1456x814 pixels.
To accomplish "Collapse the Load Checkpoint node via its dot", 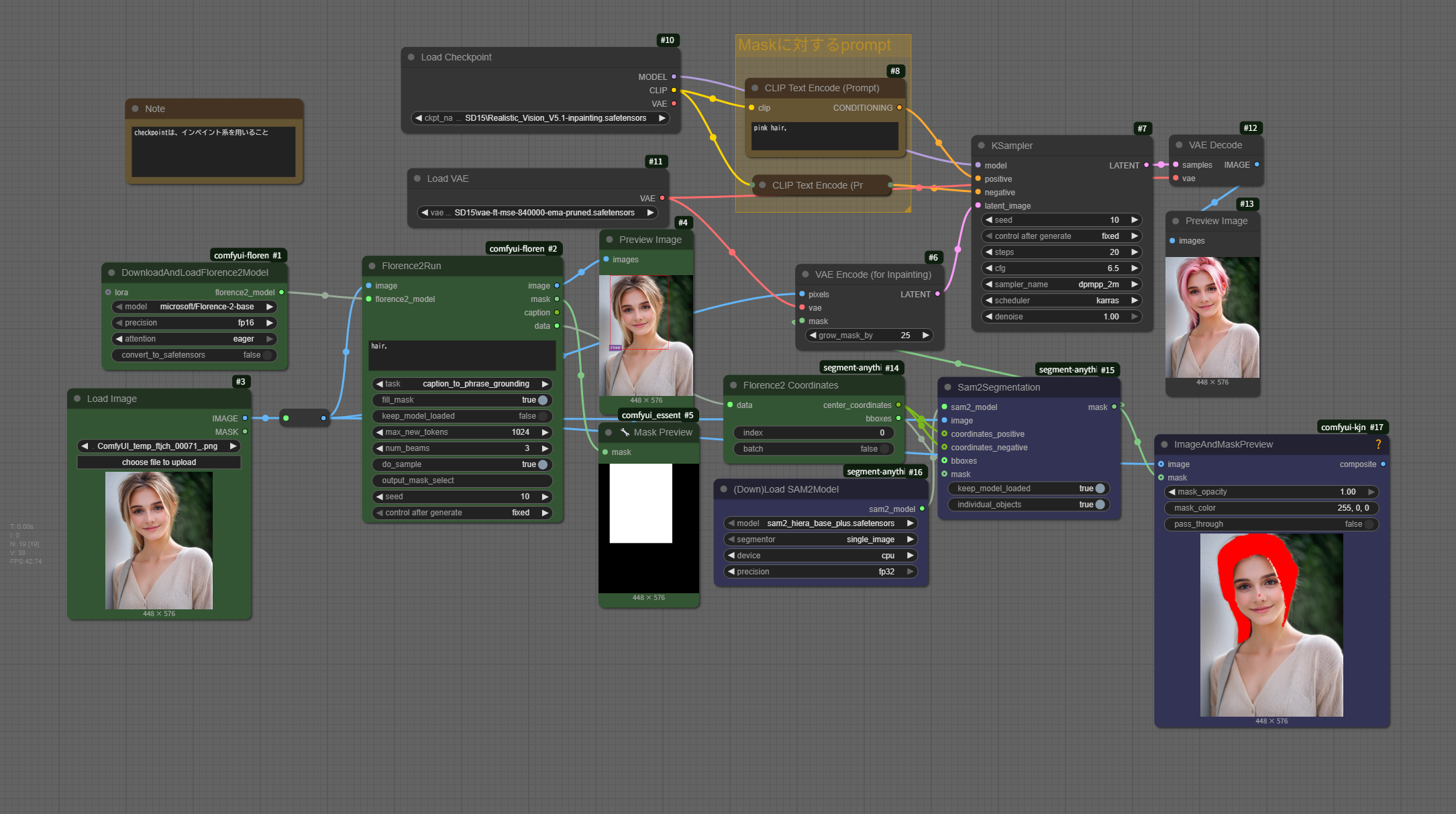I will click(411, 57).
